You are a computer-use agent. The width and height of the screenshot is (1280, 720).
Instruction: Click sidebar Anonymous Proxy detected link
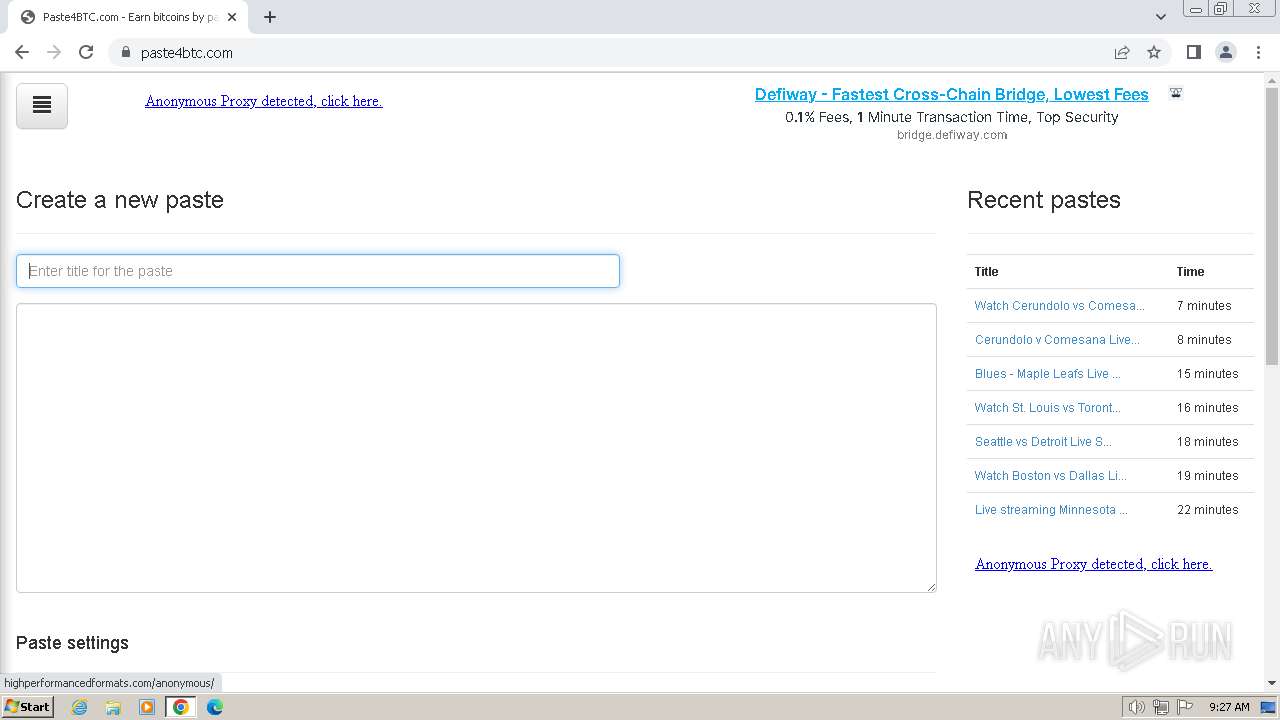[1093, 564]
